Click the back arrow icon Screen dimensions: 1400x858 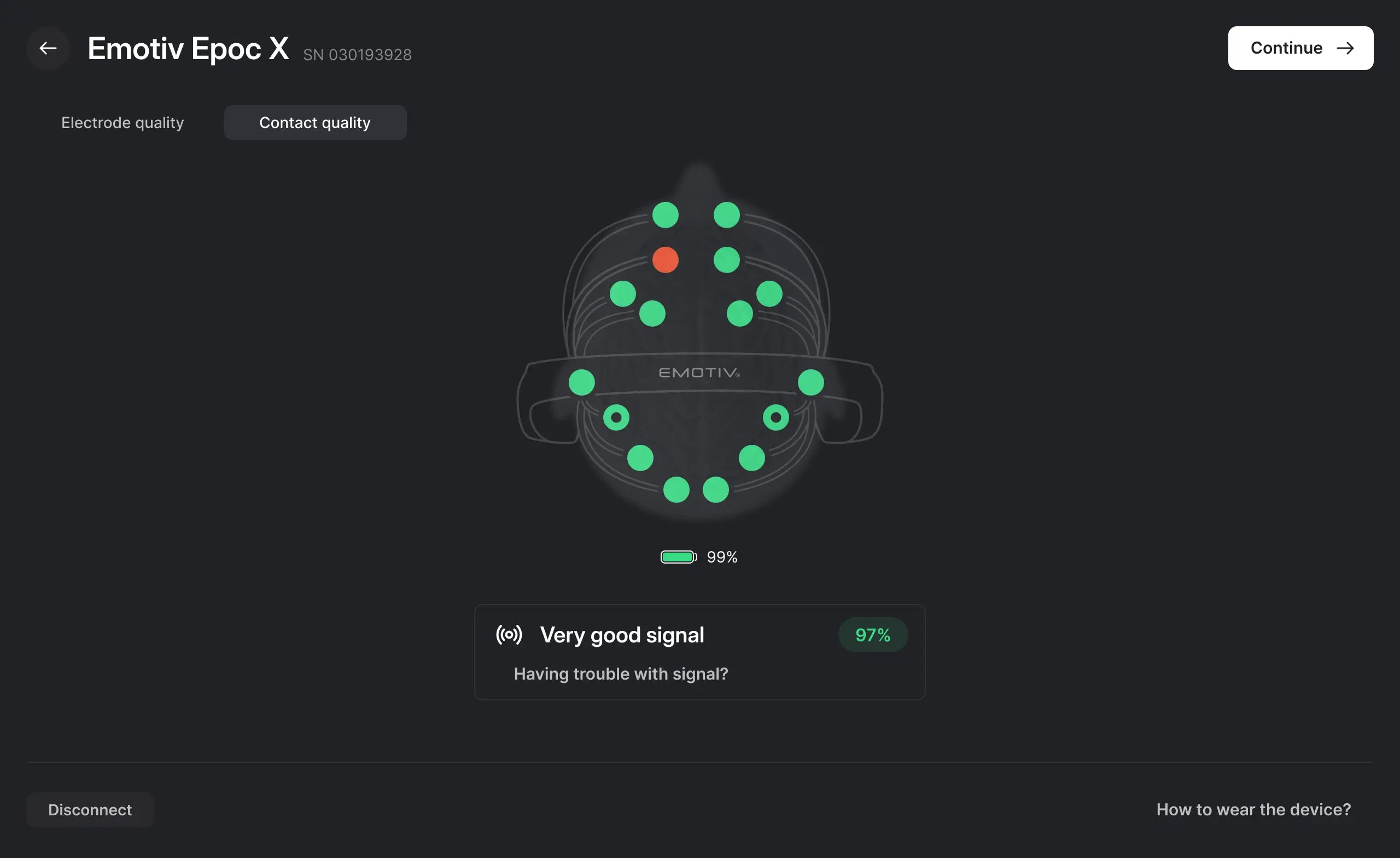(x=48, y=48)
